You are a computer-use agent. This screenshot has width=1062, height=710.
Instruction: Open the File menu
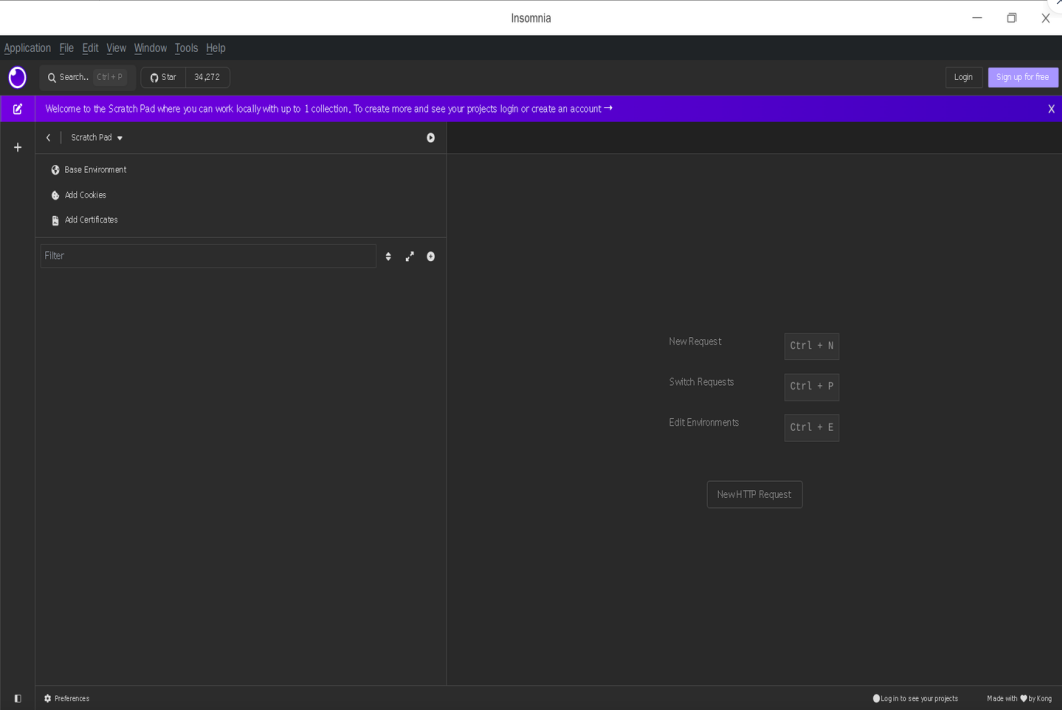tap(66, 48)
